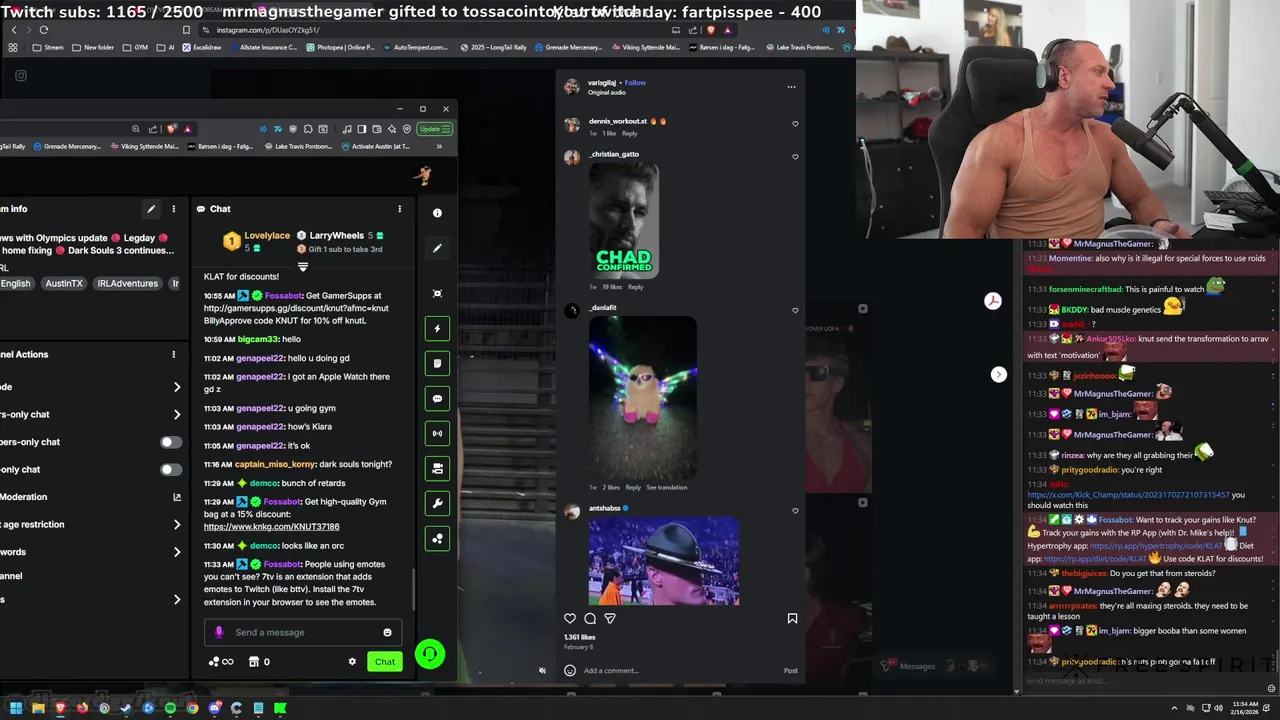Screen dimensions: 1280x720
Task: Expand followers-only chat chevron
Action: coord(177,414)
